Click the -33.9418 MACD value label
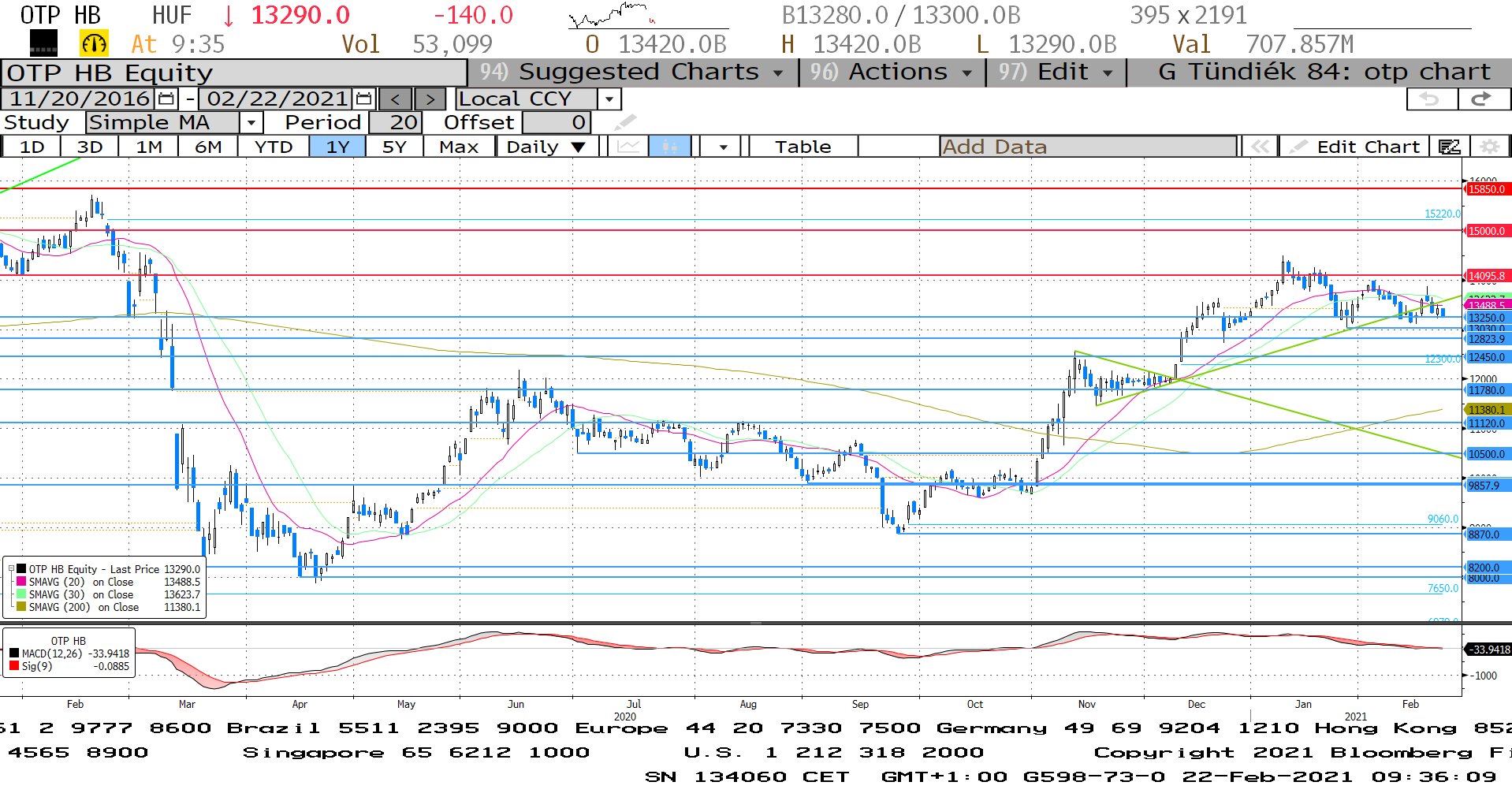1512x808 pixels. 1488,650
